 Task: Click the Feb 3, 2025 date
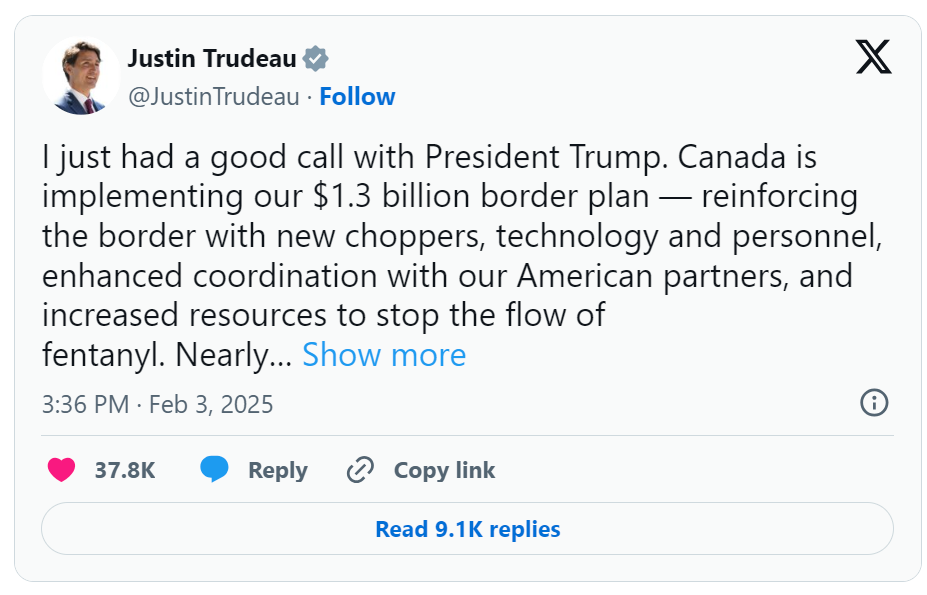tap(211, 404)
